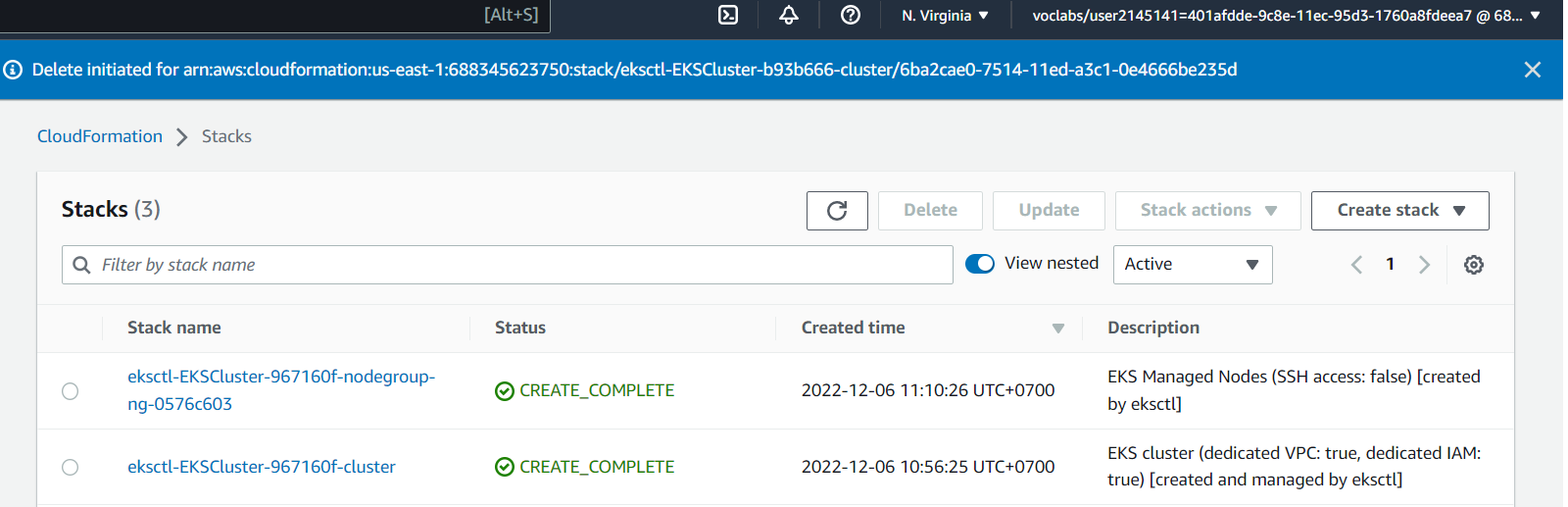
Task: Open the notifications bell
Action: point(789,15)
